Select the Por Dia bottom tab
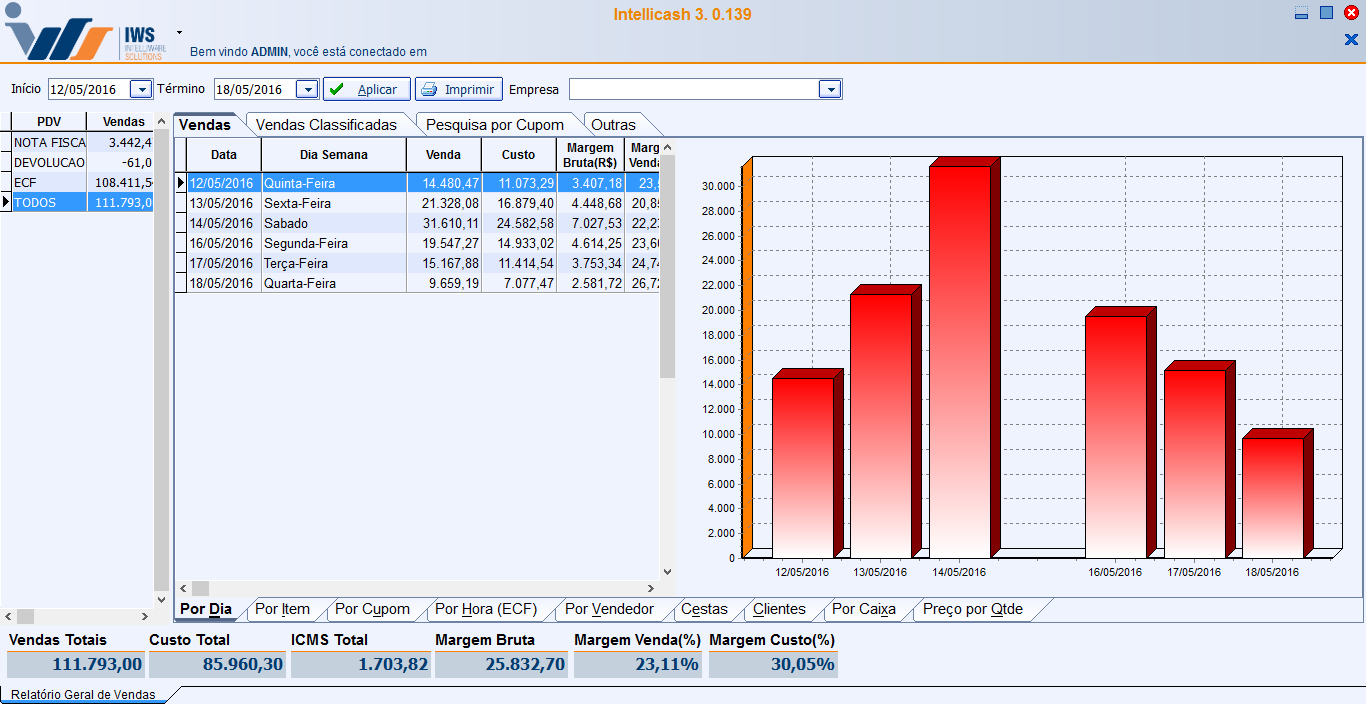Screen dimensions: 1366x704 (x=206, y=609)
